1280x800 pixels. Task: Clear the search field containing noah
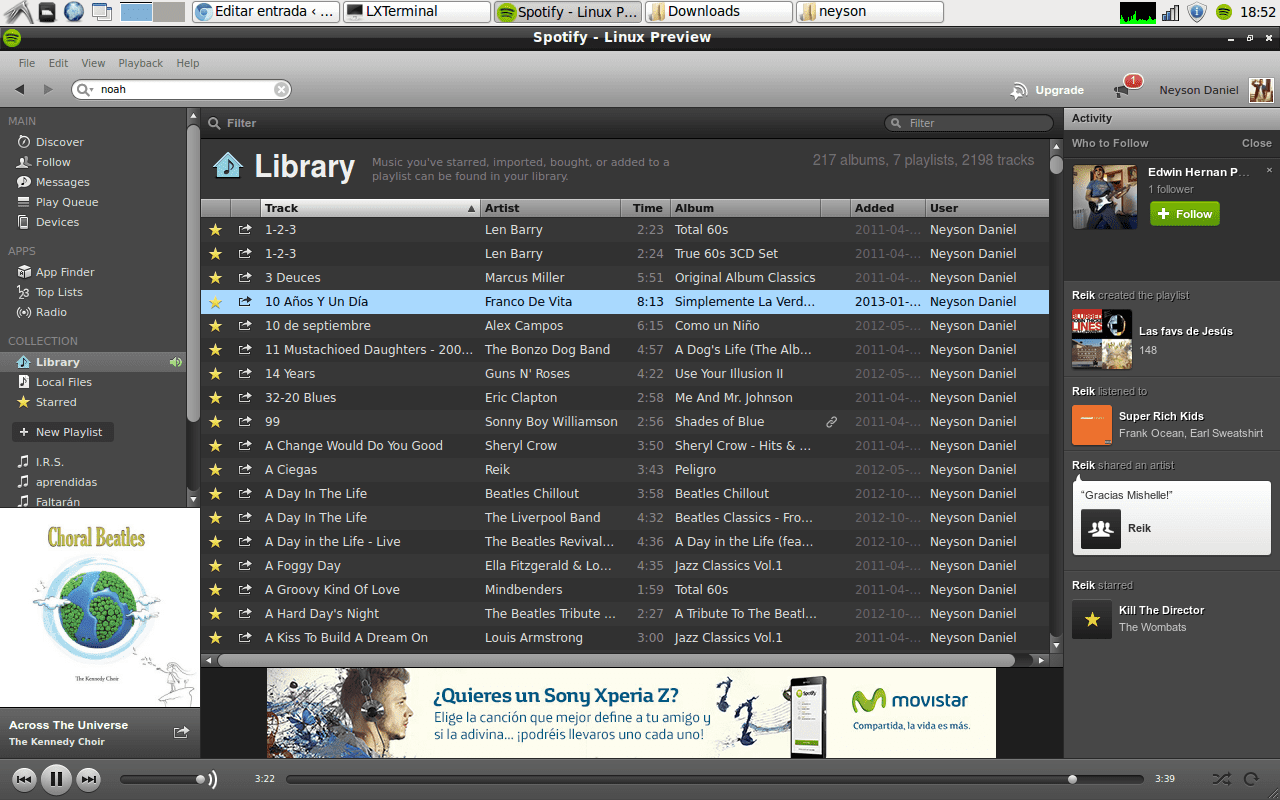coord(282,89)
